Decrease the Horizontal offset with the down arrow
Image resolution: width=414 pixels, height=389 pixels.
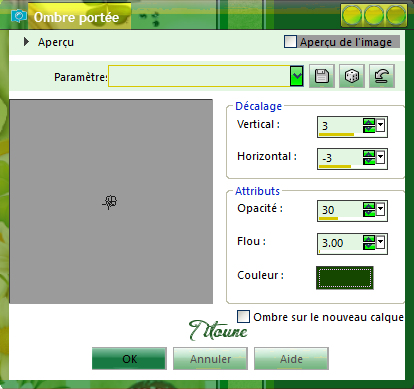pos(369,161)
